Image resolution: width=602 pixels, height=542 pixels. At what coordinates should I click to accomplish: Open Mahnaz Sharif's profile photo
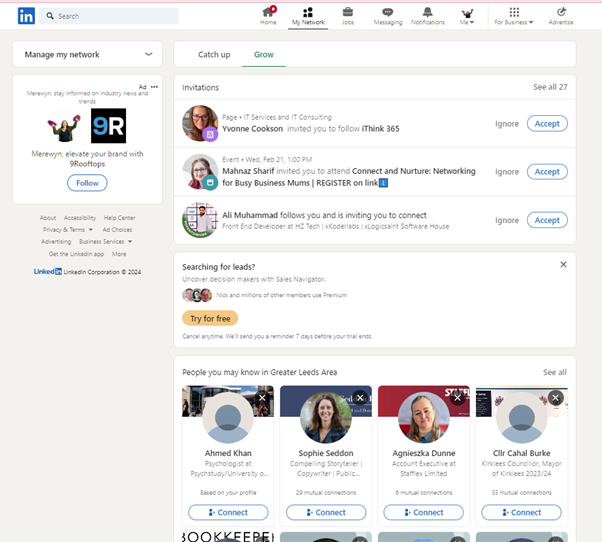coord(200,172)
